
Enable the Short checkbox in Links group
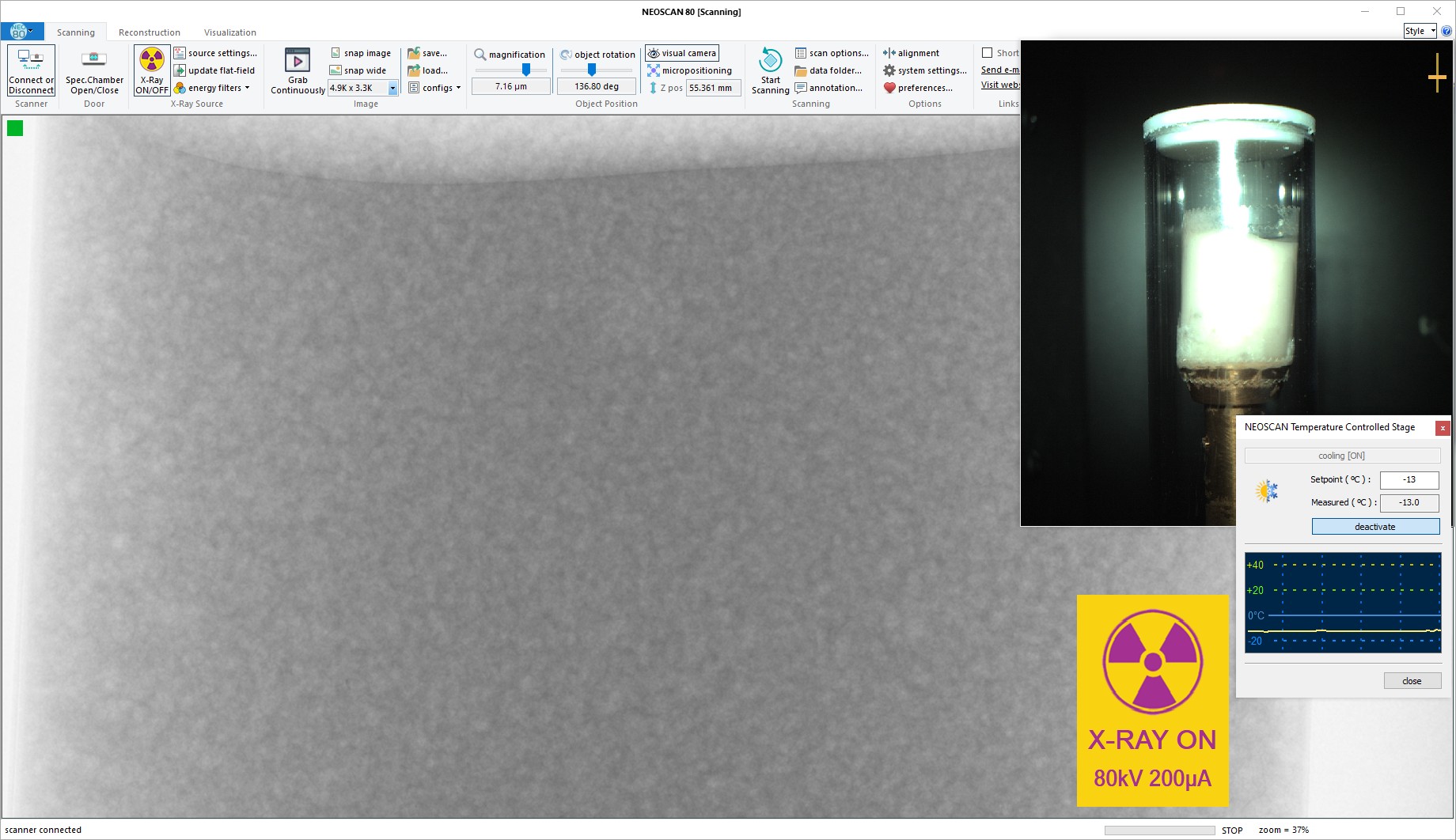pos(987,53)
